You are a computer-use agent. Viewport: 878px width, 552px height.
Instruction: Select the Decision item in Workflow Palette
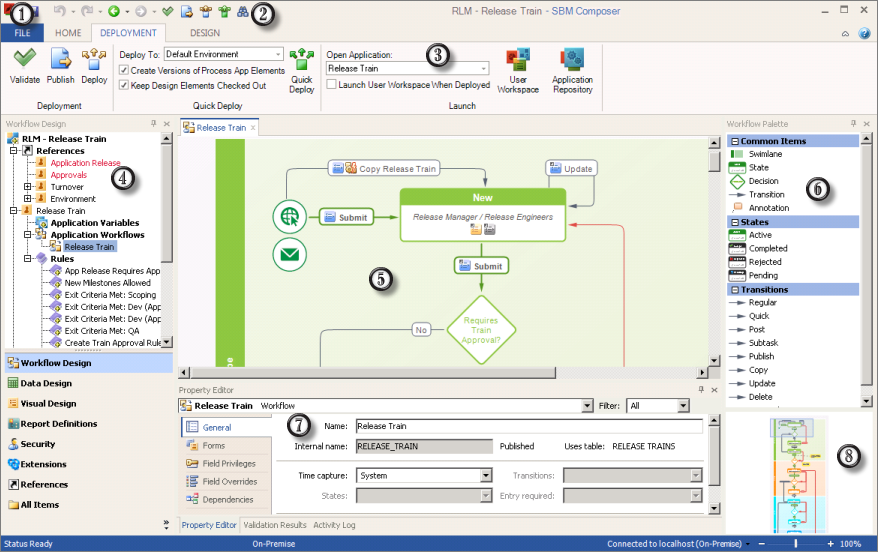click(x=763, y=181)
